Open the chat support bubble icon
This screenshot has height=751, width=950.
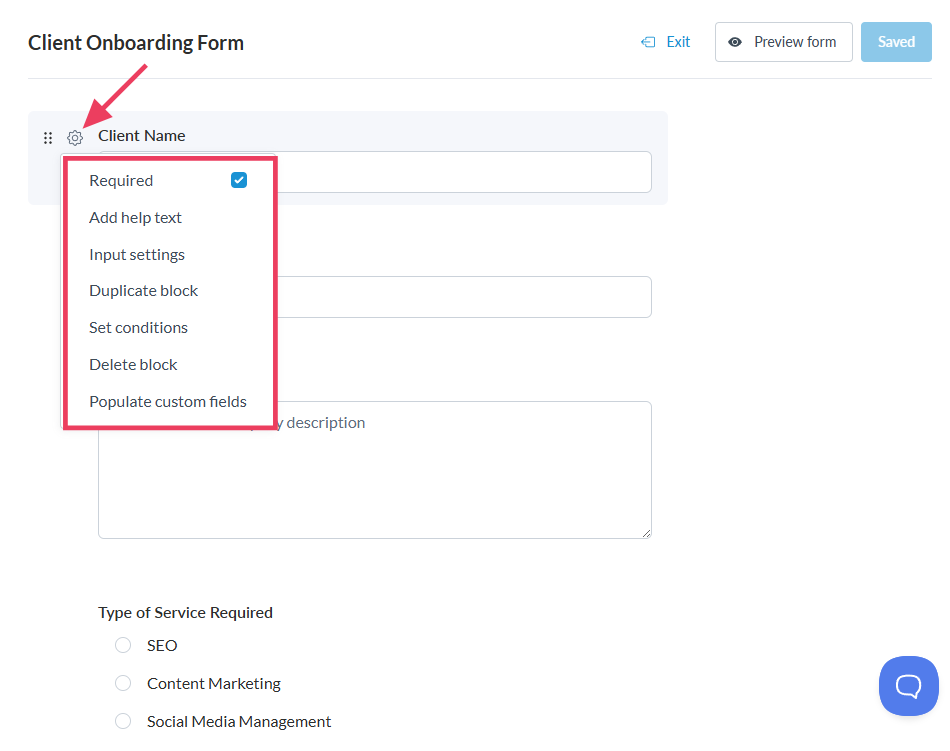pyautogui.click(x=908, y=686)
